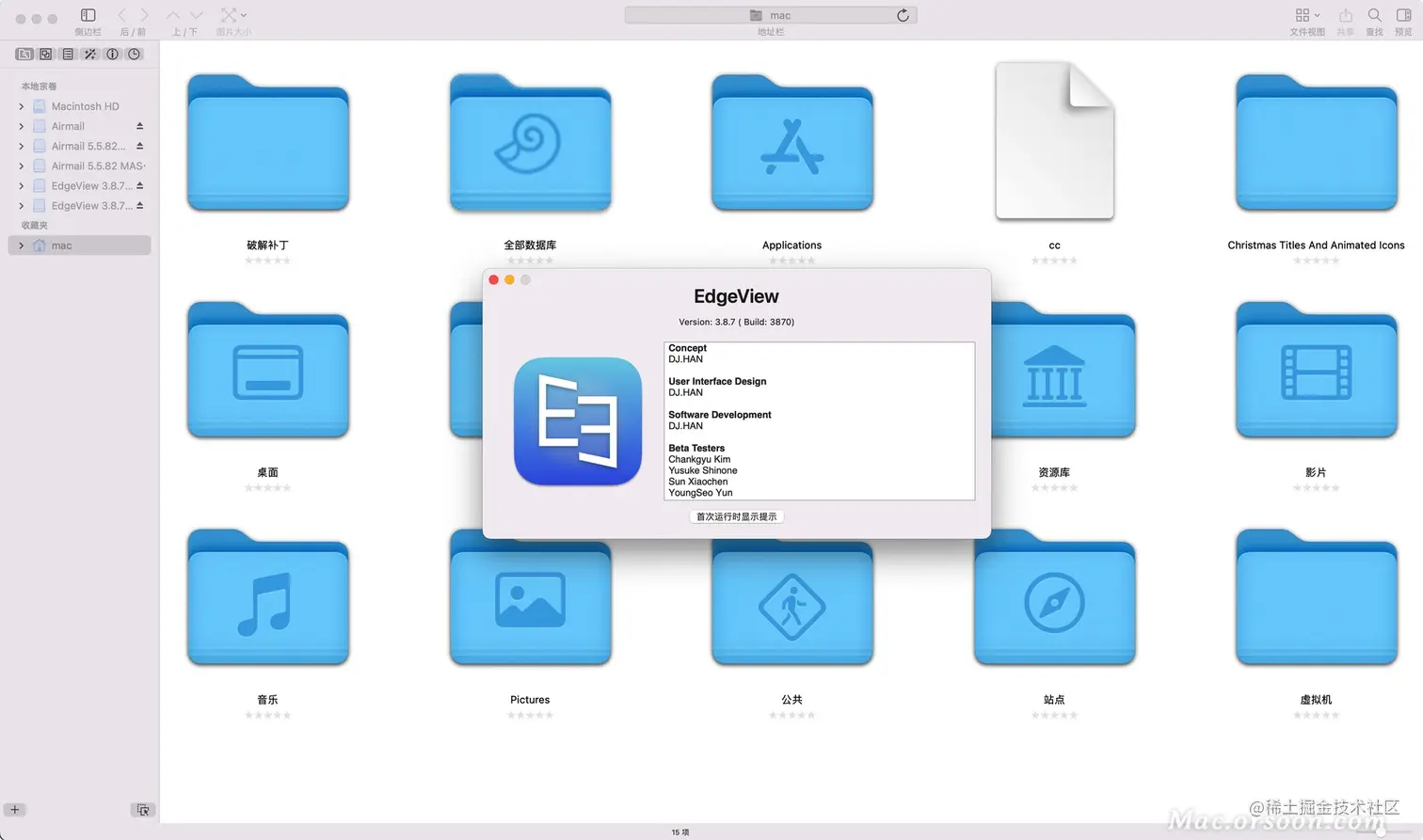Select the file browser sidebar tab
Screen dimensions: 1423x840
point(24,55)
